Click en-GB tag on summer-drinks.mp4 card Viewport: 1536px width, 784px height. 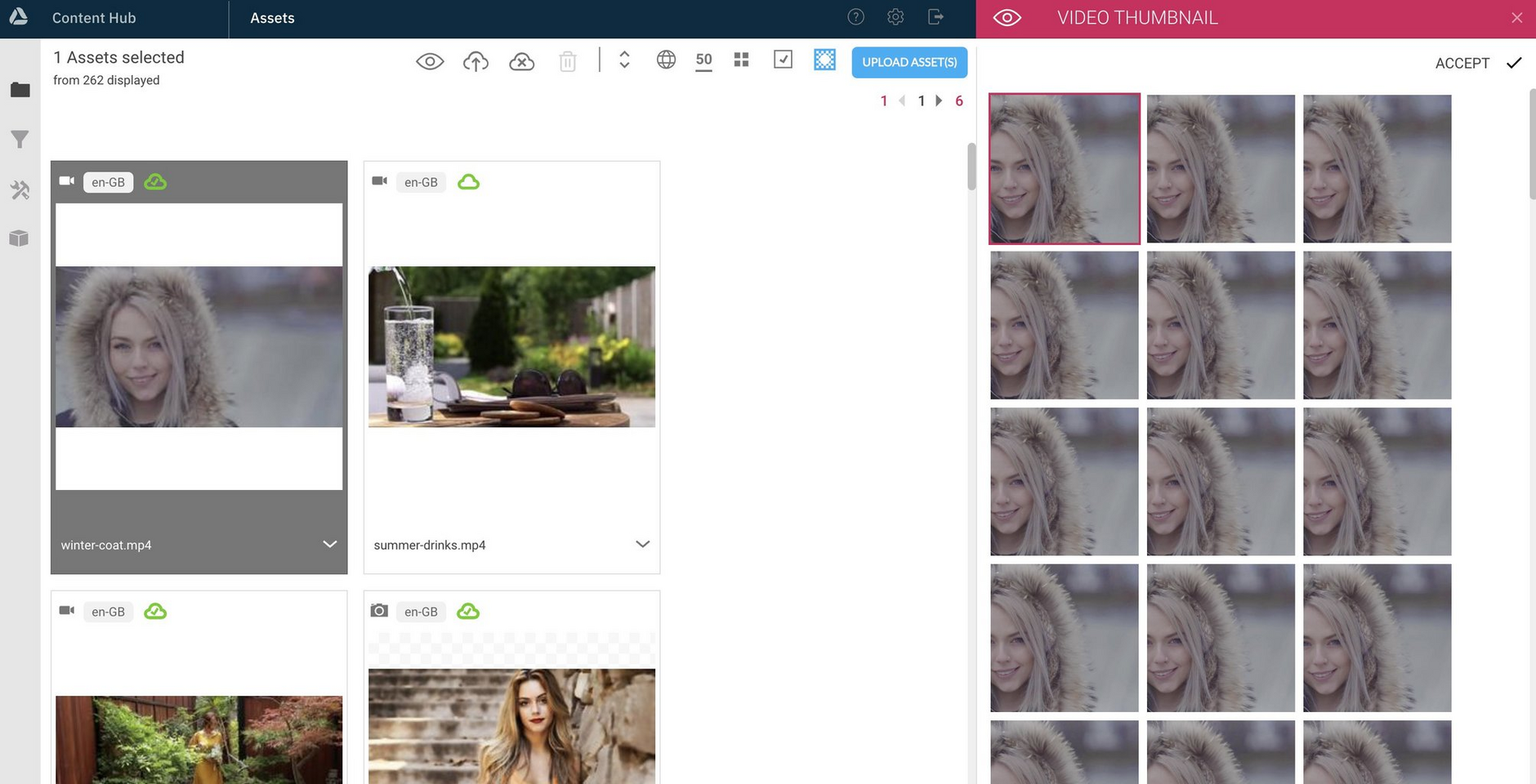[421, 182]
